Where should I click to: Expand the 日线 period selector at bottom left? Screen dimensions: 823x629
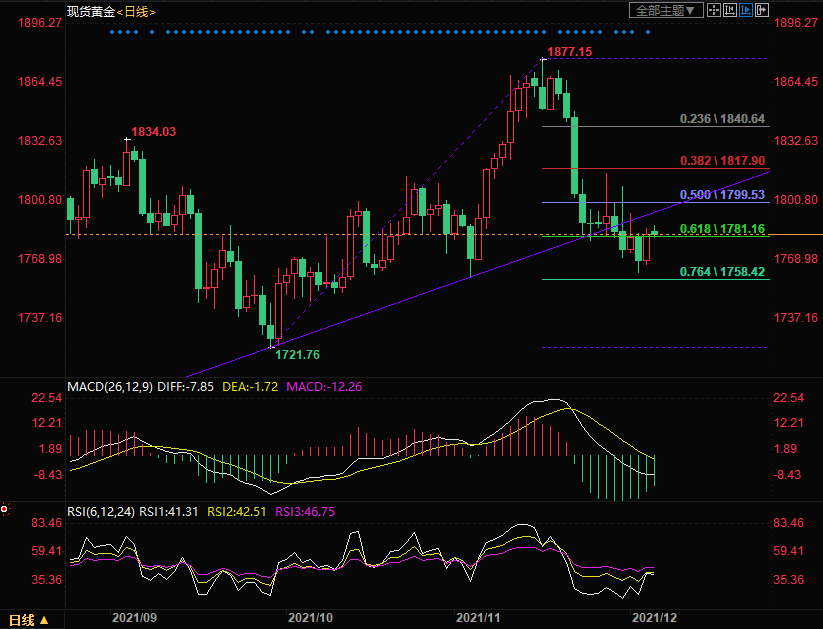coord(28,619)
